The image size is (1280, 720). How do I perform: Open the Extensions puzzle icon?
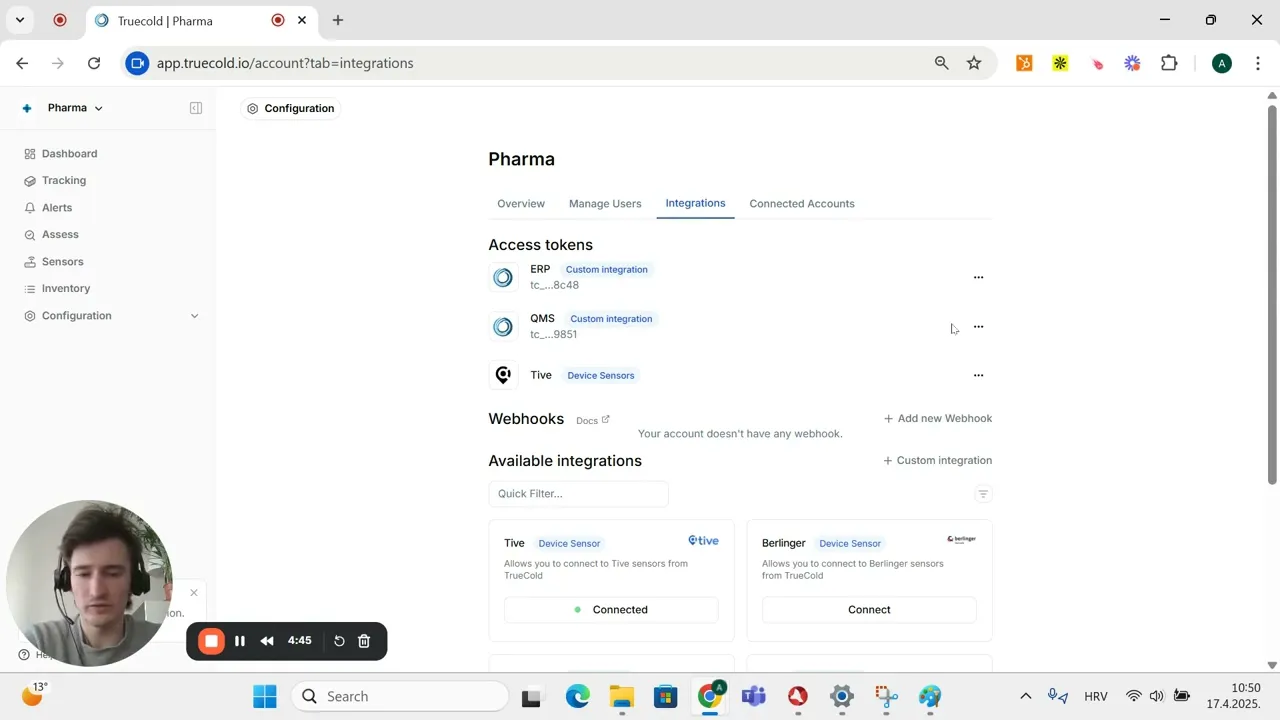[x=1169, y=63]
